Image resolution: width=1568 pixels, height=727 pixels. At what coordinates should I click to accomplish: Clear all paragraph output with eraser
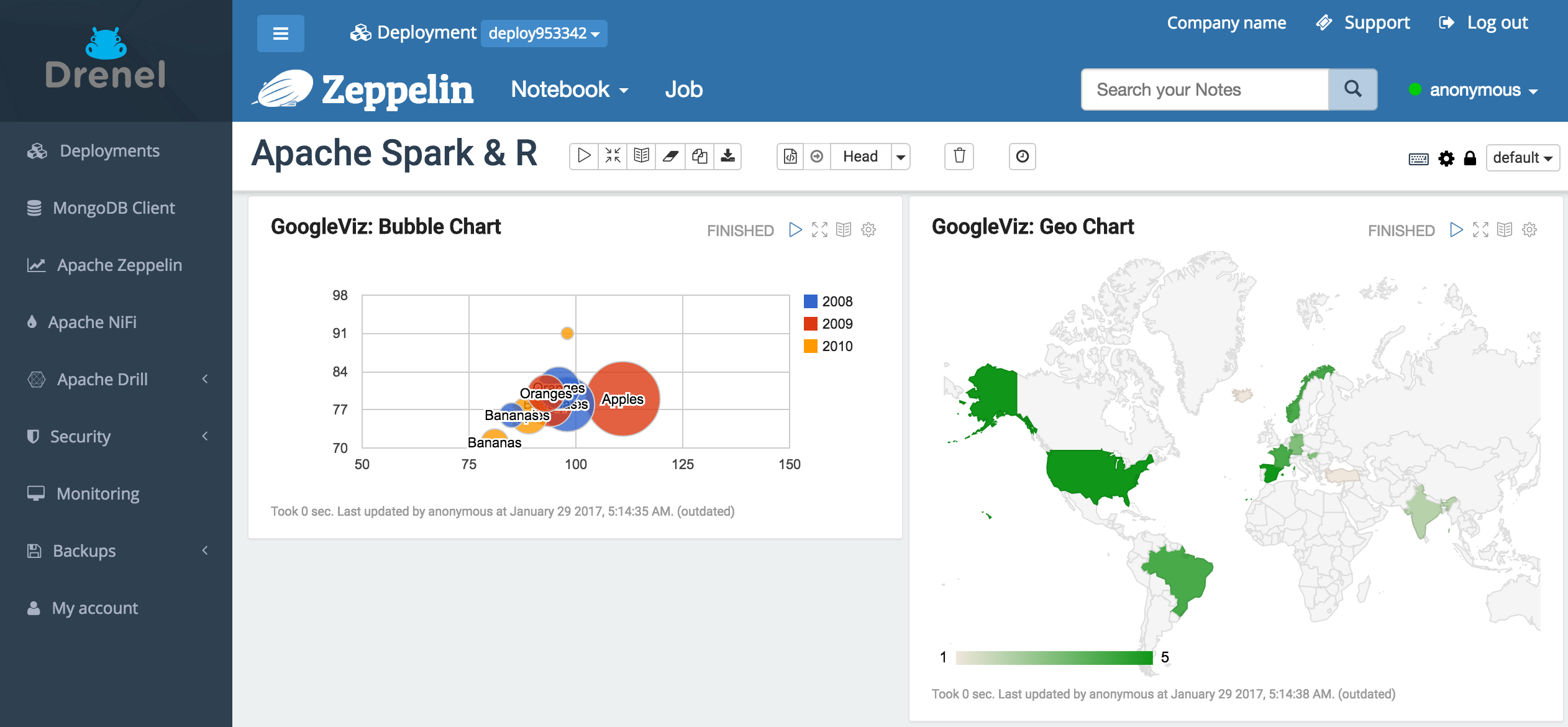670,156
